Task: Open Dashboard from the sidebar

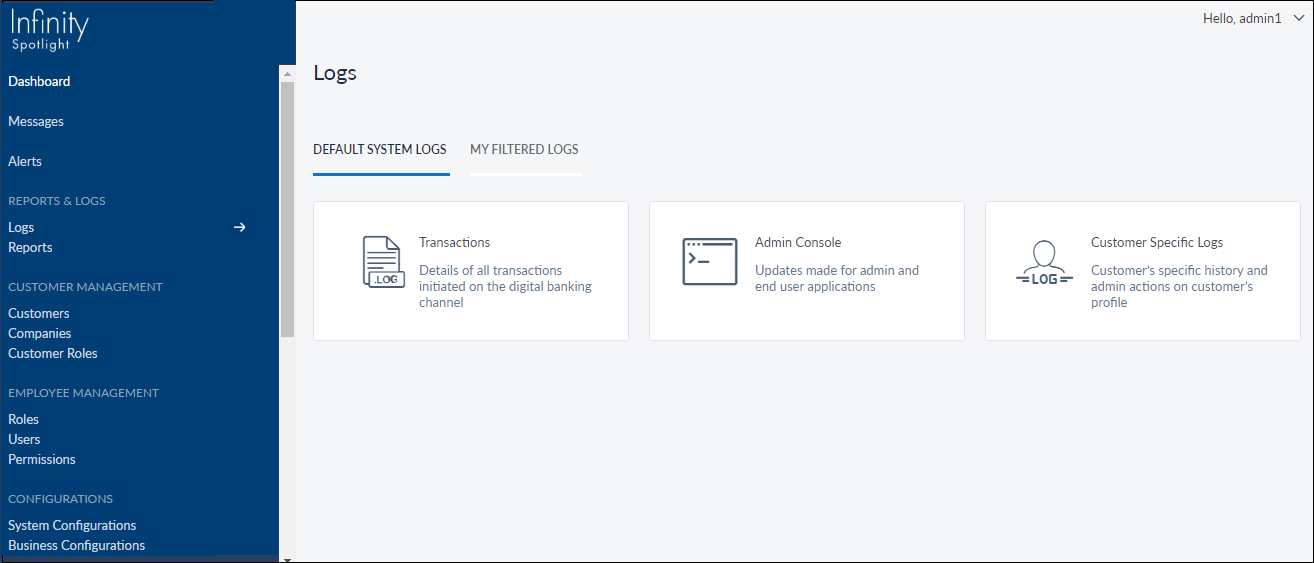Action: pyautogui.click(x=39, y=82)
